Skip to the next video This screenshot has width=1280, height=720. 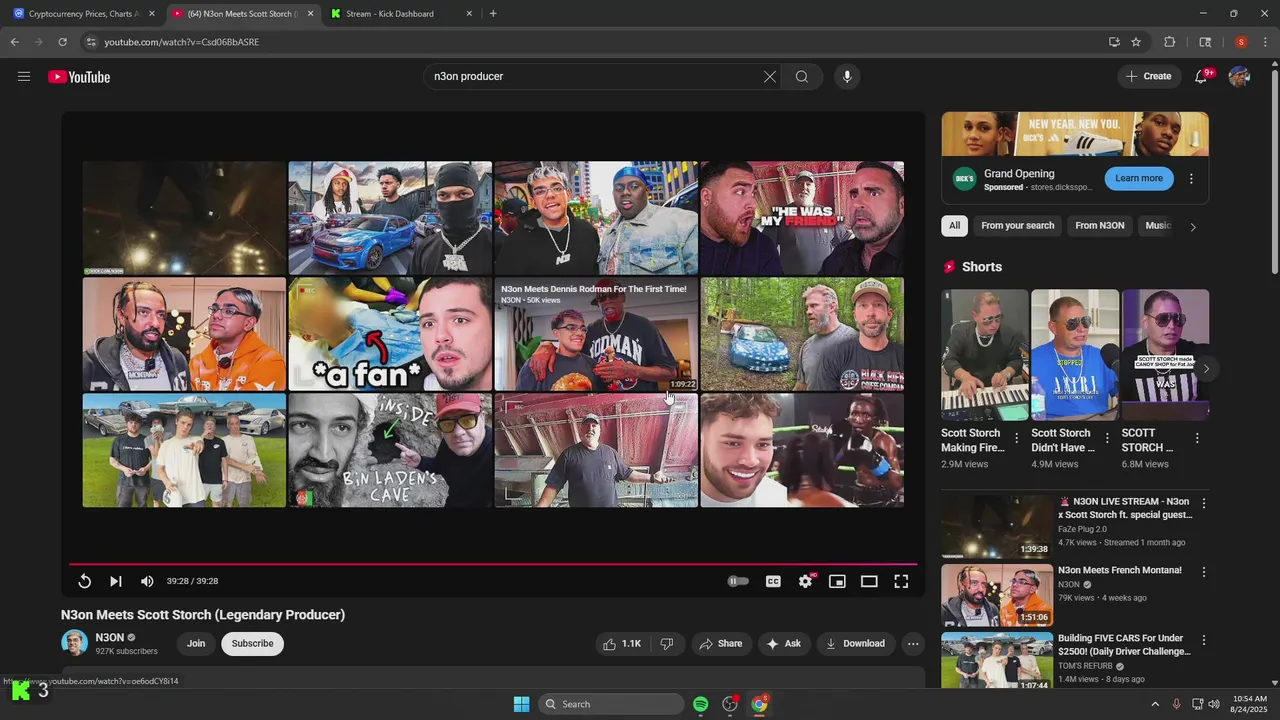(116, 581)
